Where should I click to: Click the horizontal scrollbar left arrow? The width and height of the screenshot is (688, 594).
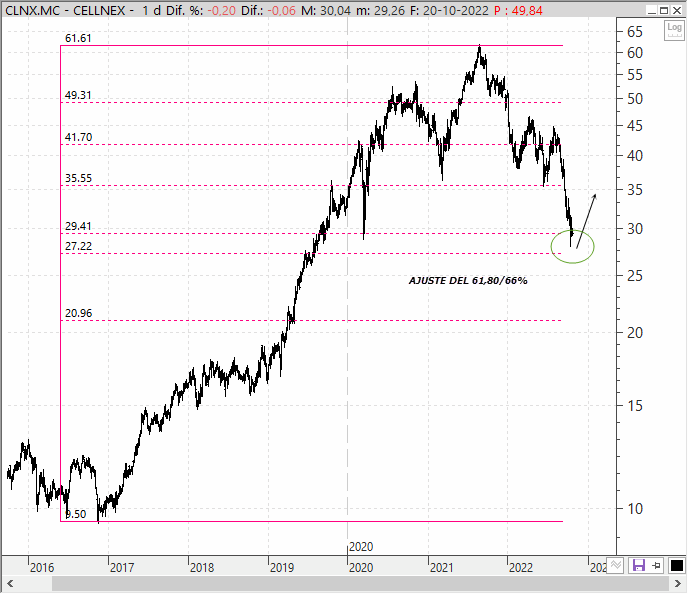coord(10,584)
